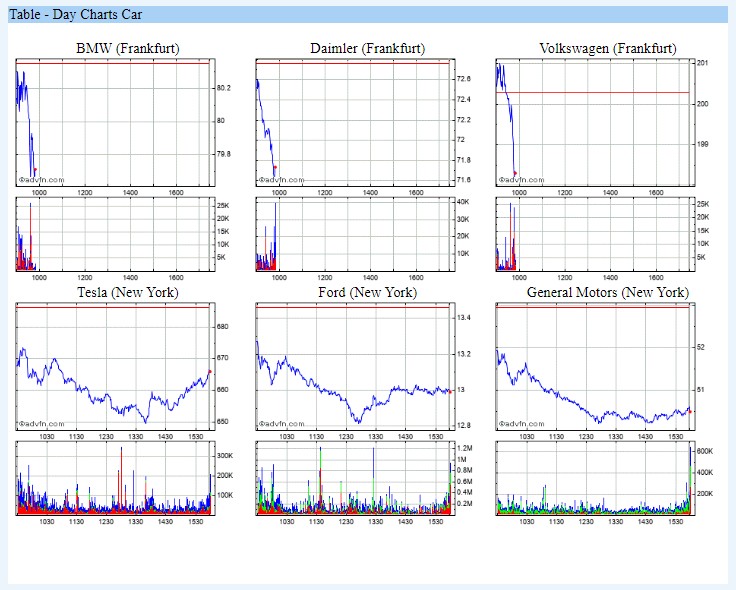Click the 40K volume label on Daimler chart

click(463, 202)
